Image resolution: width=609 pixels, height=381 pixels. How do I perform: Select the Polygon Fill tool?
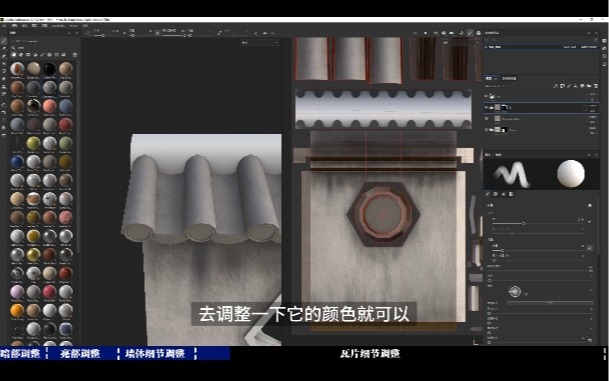pyautogui.click(x=3, y=64)
